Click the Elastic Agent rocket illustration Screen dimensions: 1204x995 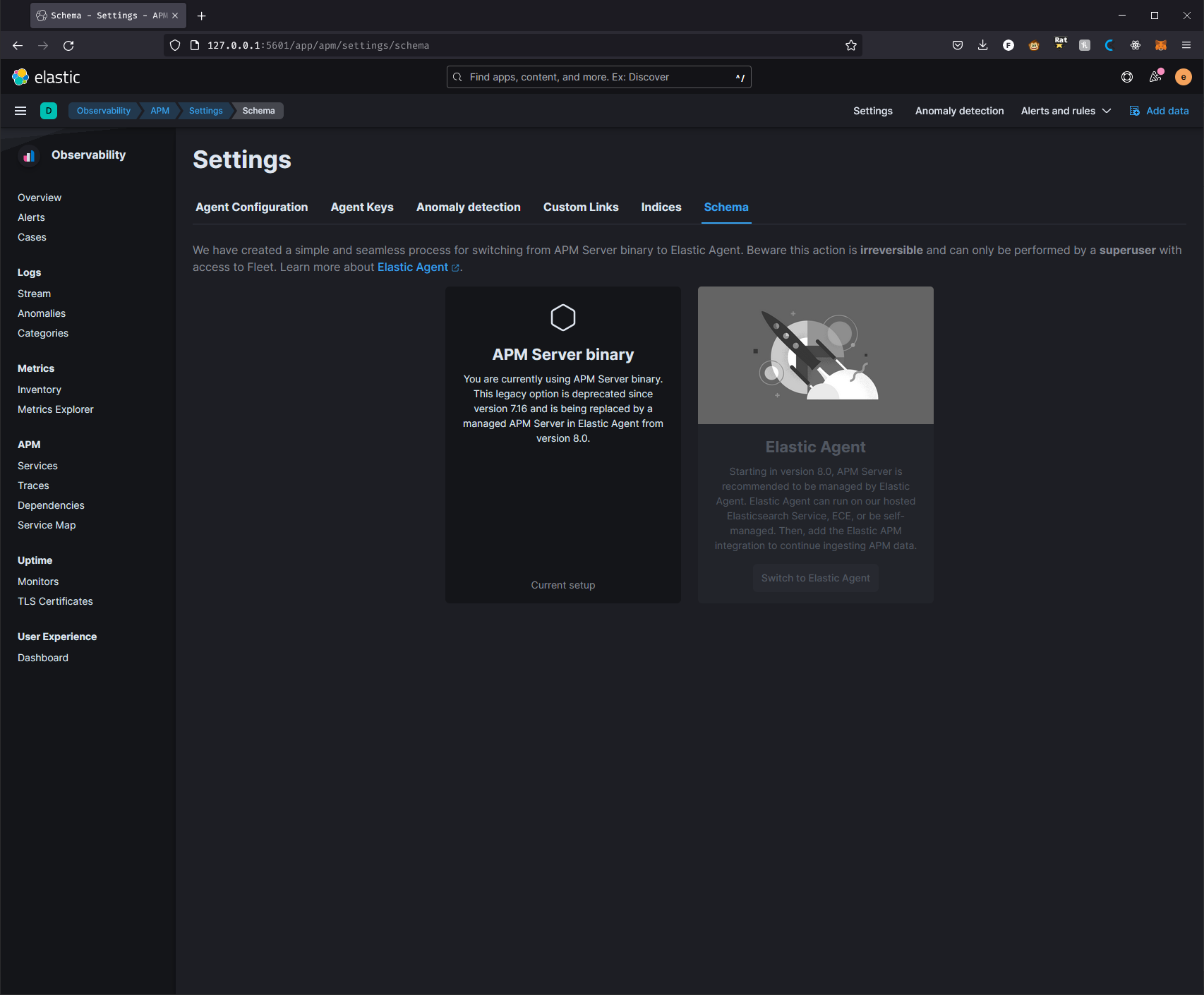click(816, 355)
